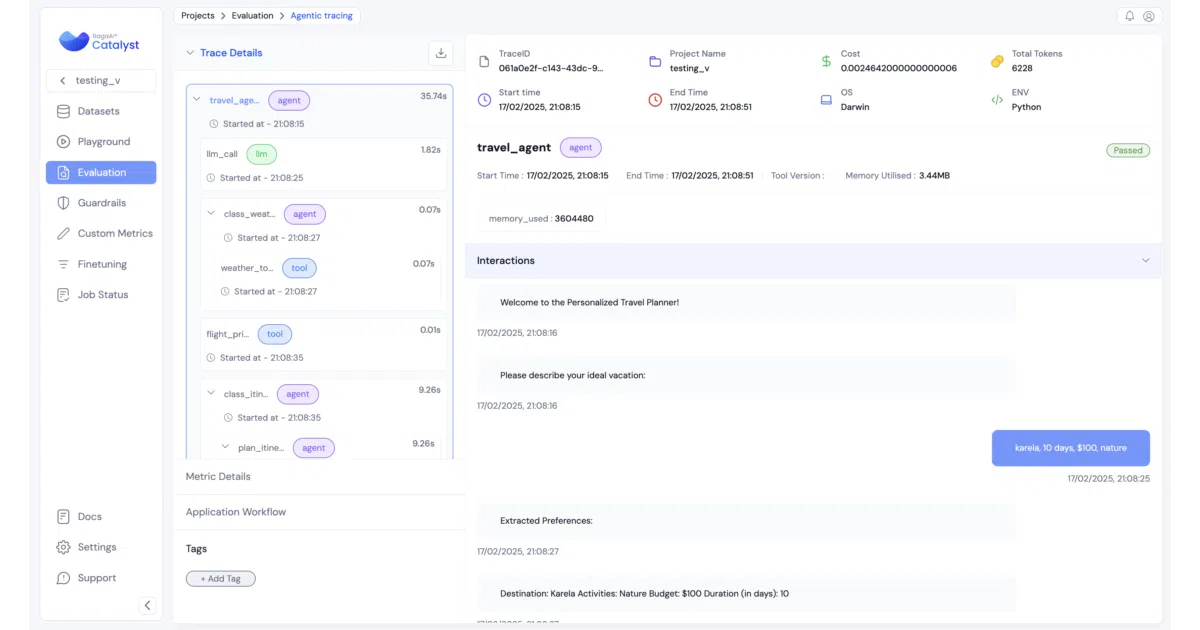Click the Settings gear icon
1200x630 pixels.
tap(63, 547)
